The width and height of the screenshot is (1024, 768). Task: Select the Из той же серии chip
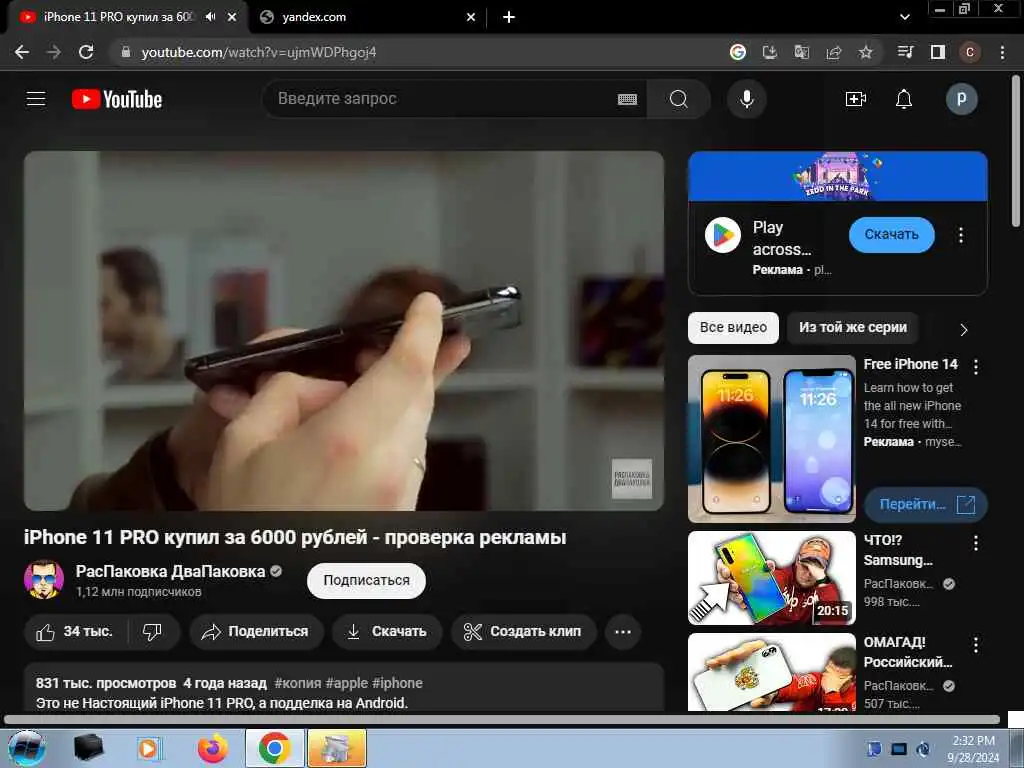pos(853,328)
